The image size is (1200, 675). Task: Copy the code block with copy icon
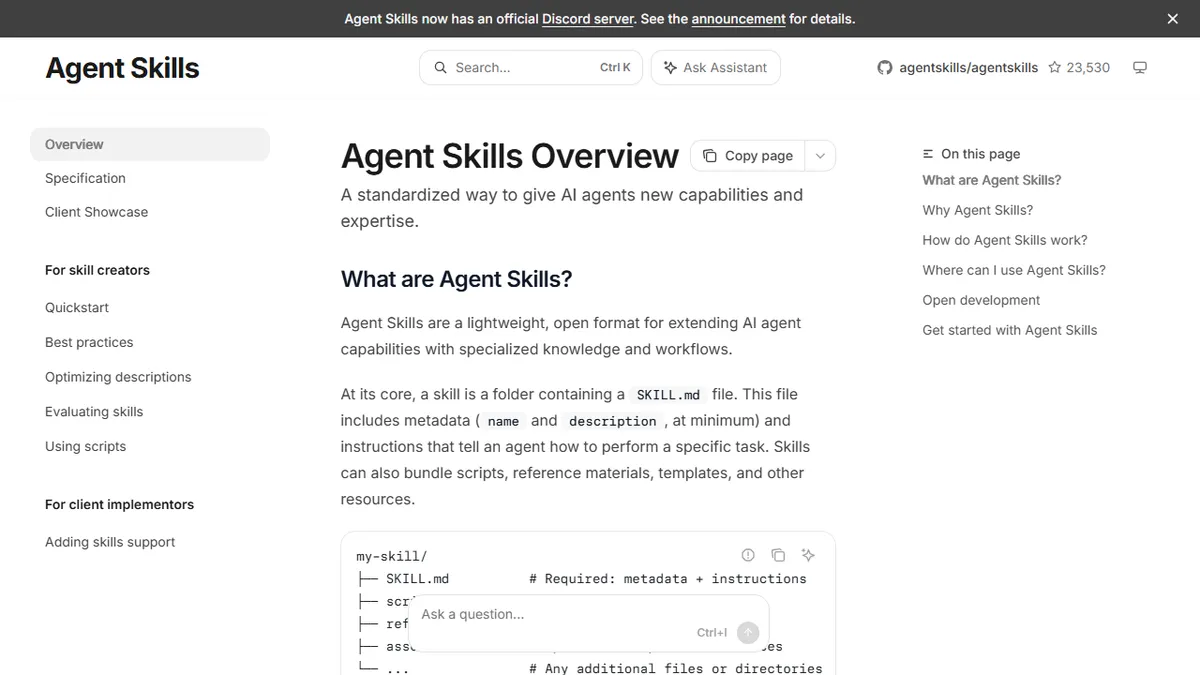778,555
